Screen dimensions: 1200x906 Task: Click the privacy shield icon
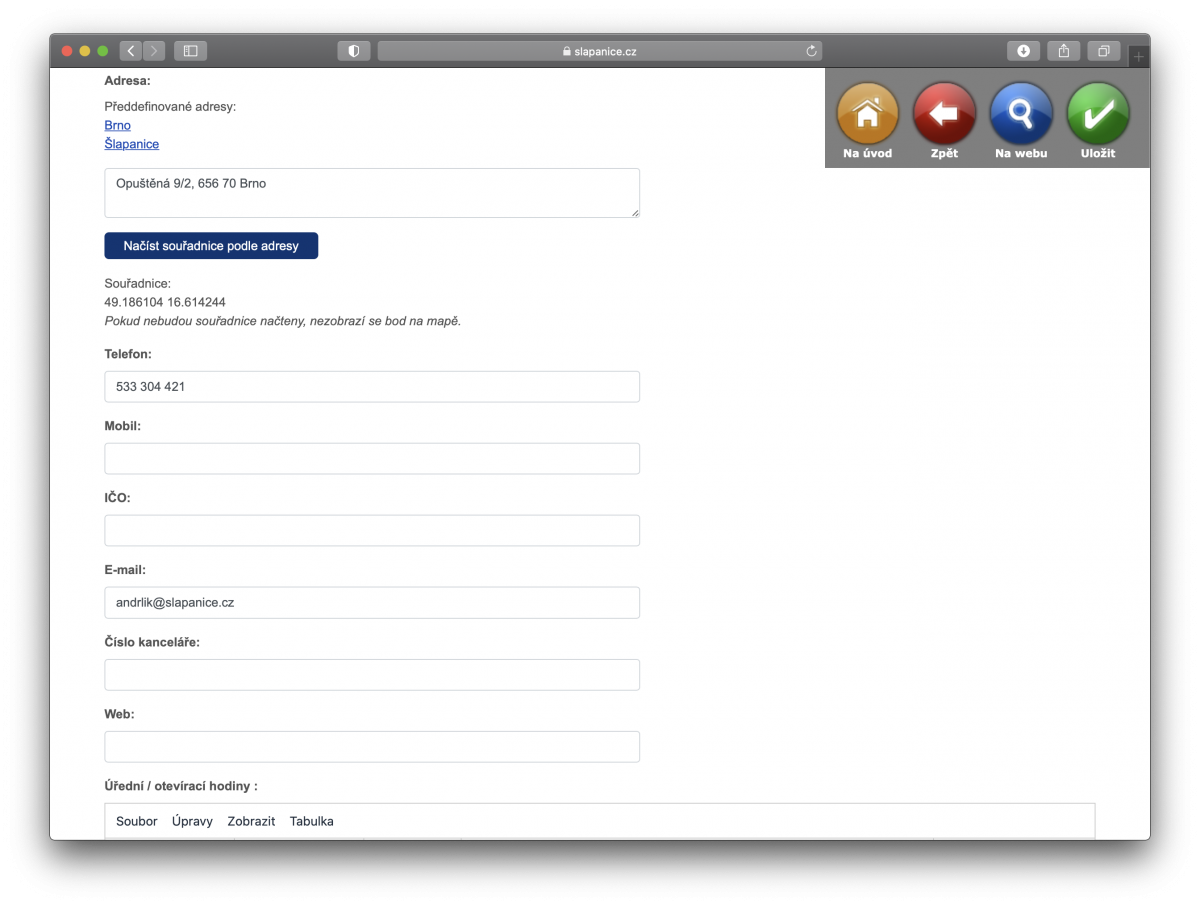pos(354,51)
